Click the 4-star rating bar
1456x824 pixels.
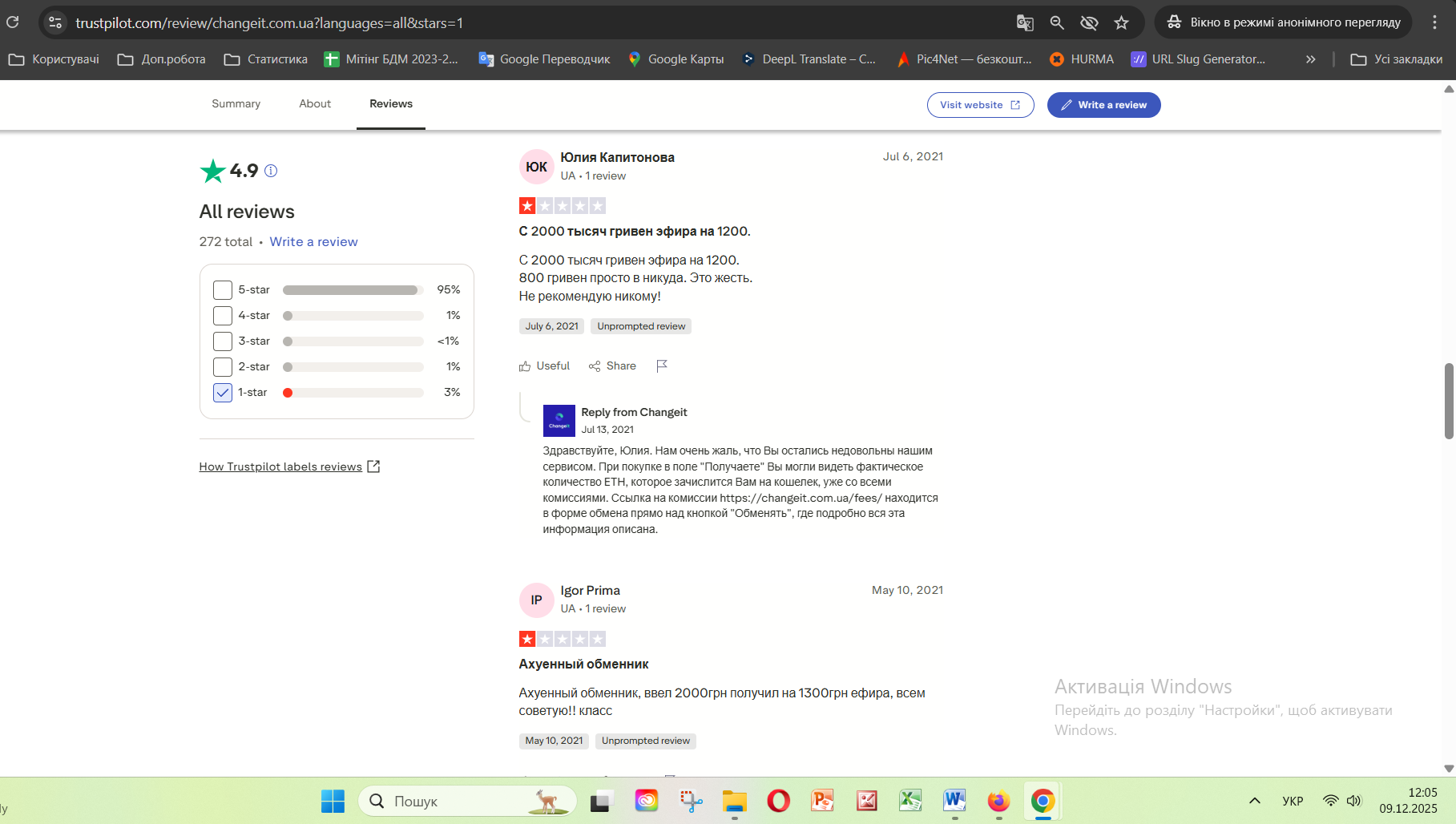tap(353, 316)
